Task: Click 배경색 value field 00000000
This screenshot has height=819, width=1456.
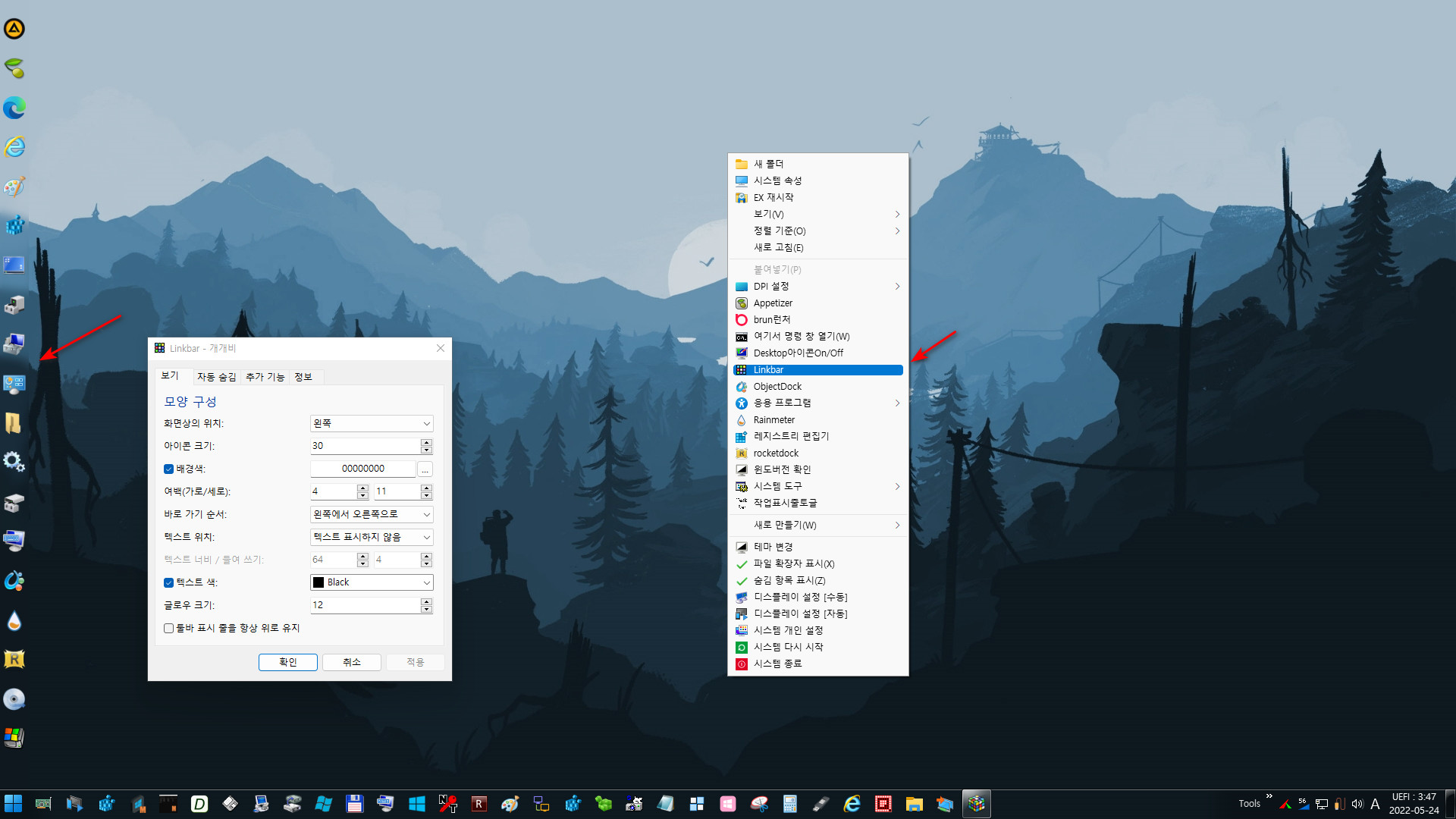Action: pyautogui.click(x=362, y=469)
